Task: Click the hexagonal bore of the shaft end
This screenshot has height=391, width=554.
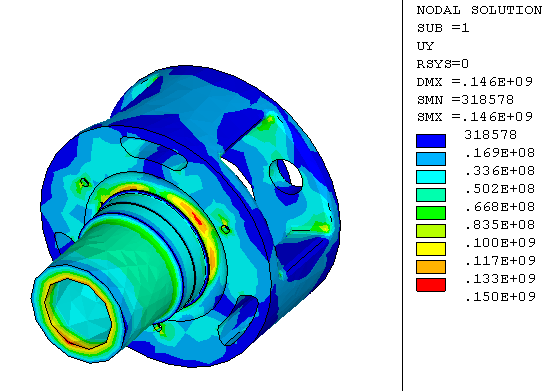Action: 79,314
